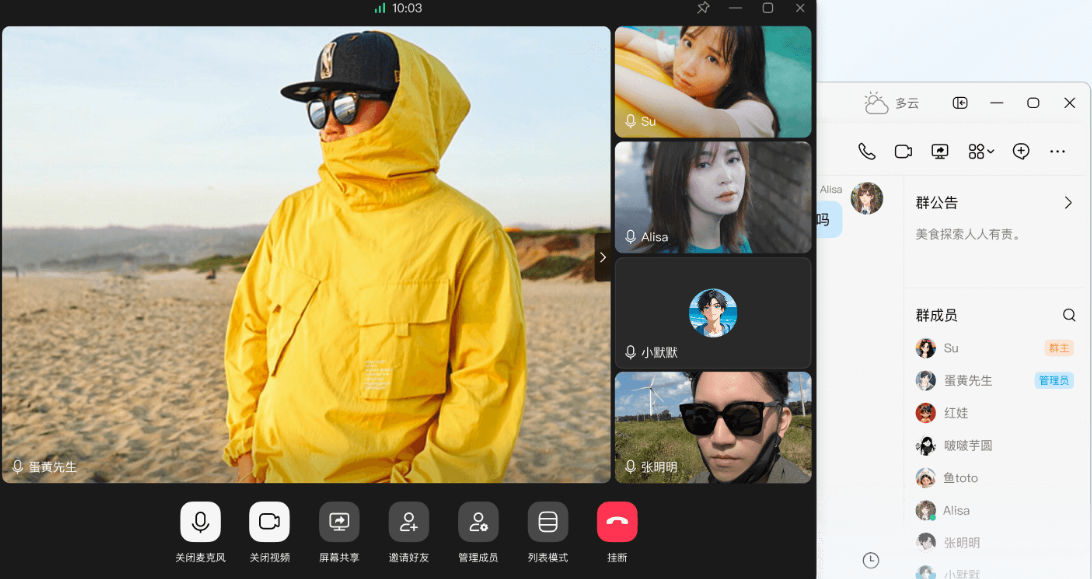Select member 红娃 in list

(x=995, y=412)
